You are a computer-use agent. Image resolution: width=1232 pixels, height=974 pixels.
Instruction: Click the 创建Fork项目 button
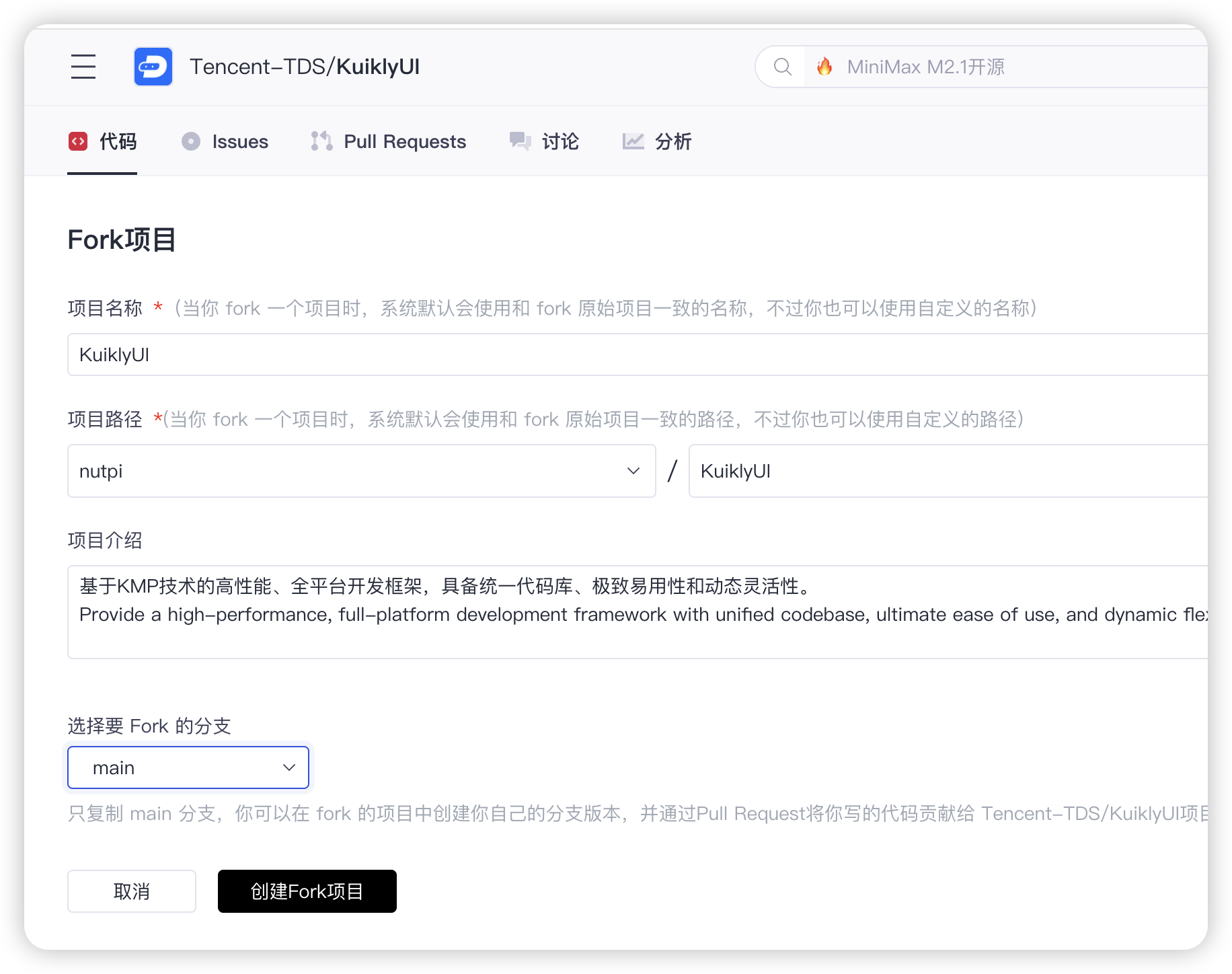coord(307,891)
